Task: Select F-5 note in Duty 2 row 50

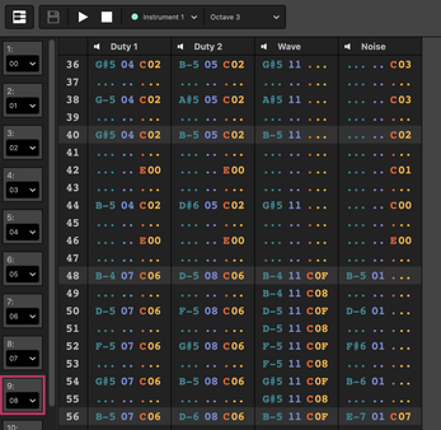Action: (189, 311)
